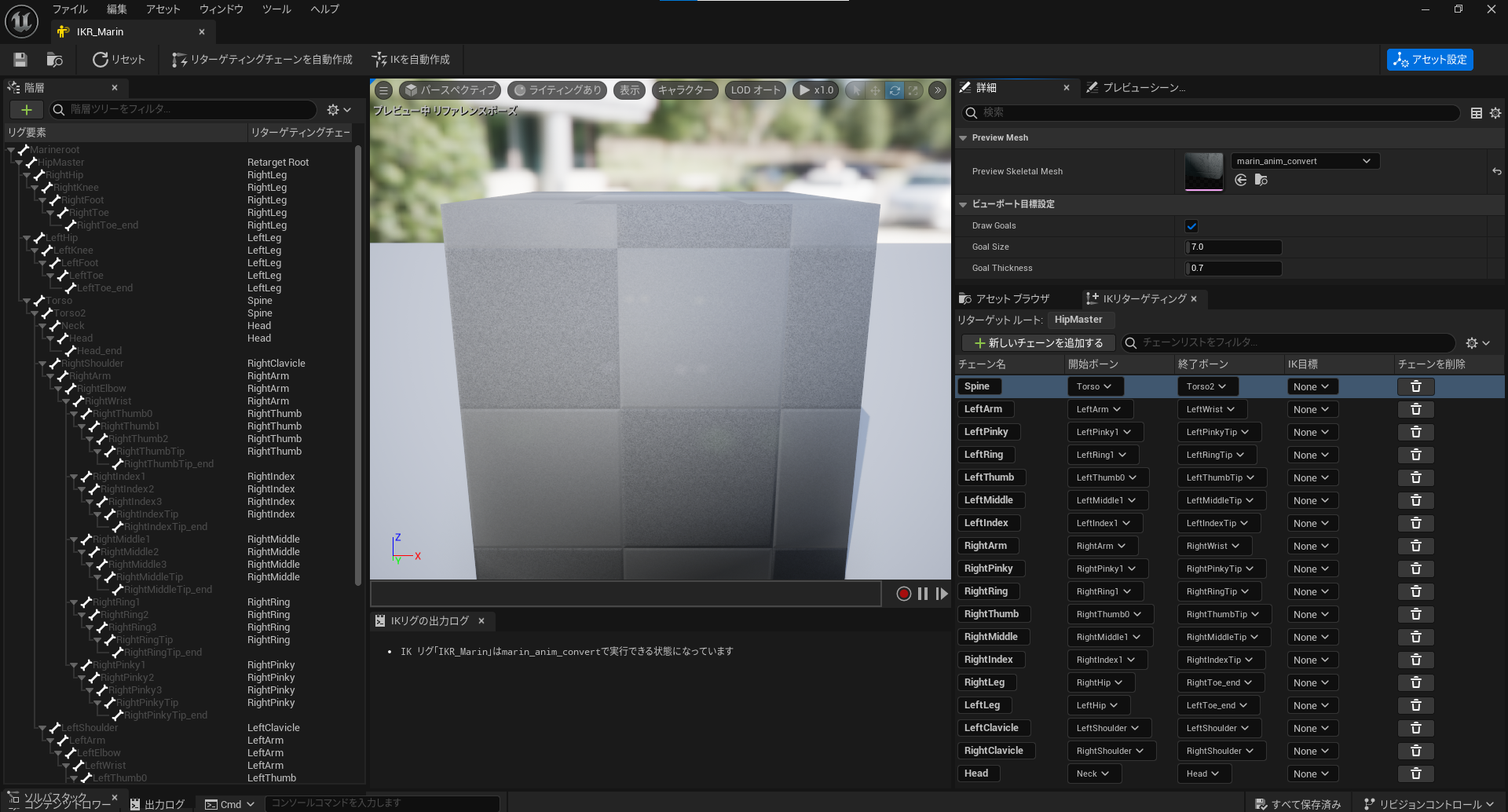Collapse the Preview Mesh section

pyautogui.click(x=963, y=138)
